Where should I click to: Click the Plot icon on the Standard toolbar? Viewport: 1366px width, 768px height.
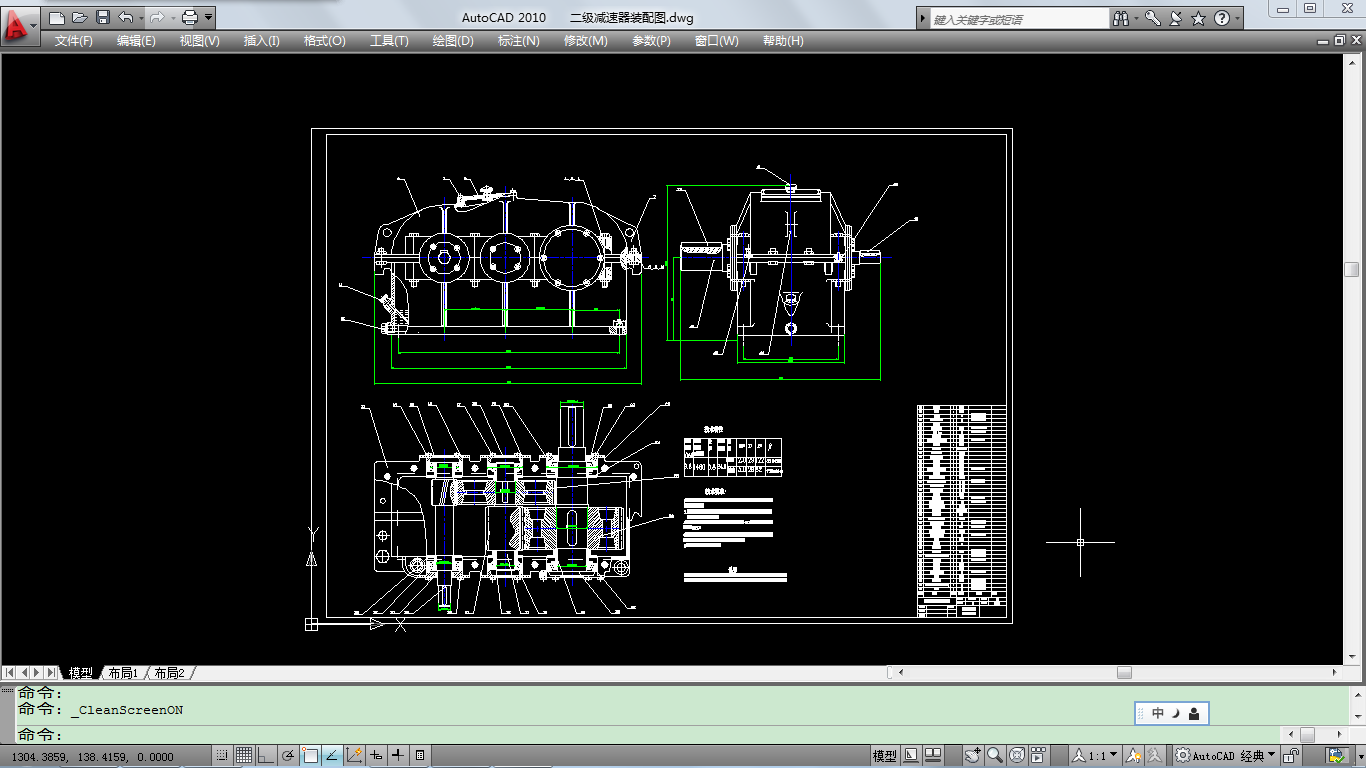189,17
